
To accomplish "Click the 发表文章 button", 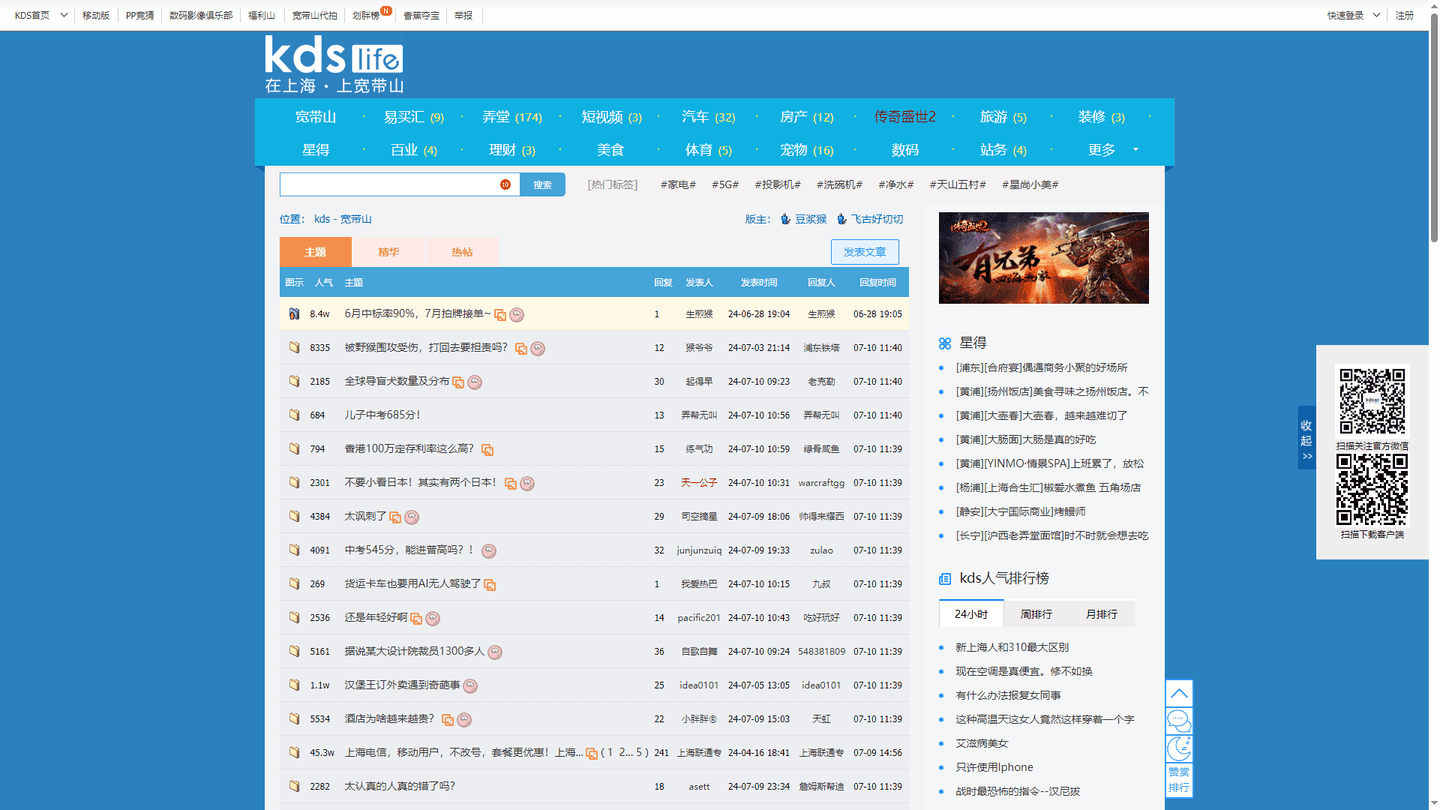I will 865,252.
